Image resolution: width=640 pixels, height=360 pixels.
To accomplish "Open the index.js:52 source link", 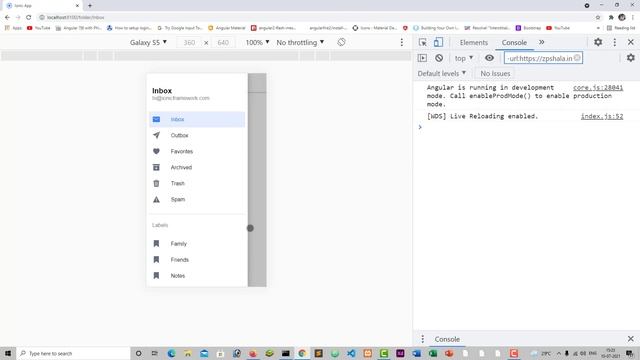I will [x=602, y=116].
